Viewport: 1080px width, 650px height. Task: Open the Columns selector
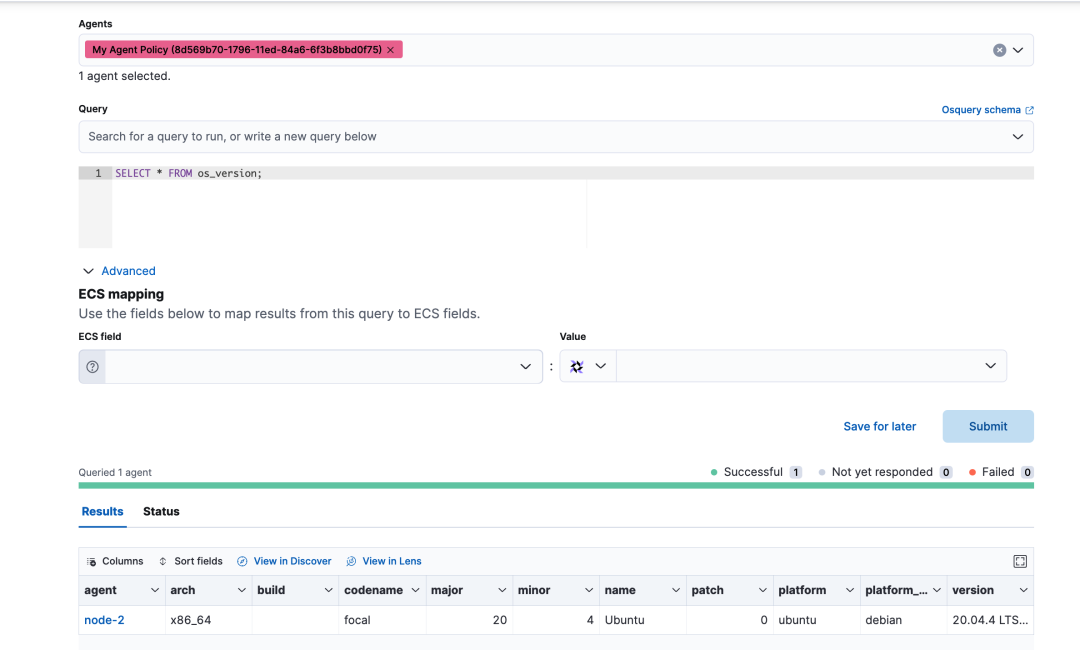tap(115, 561)
